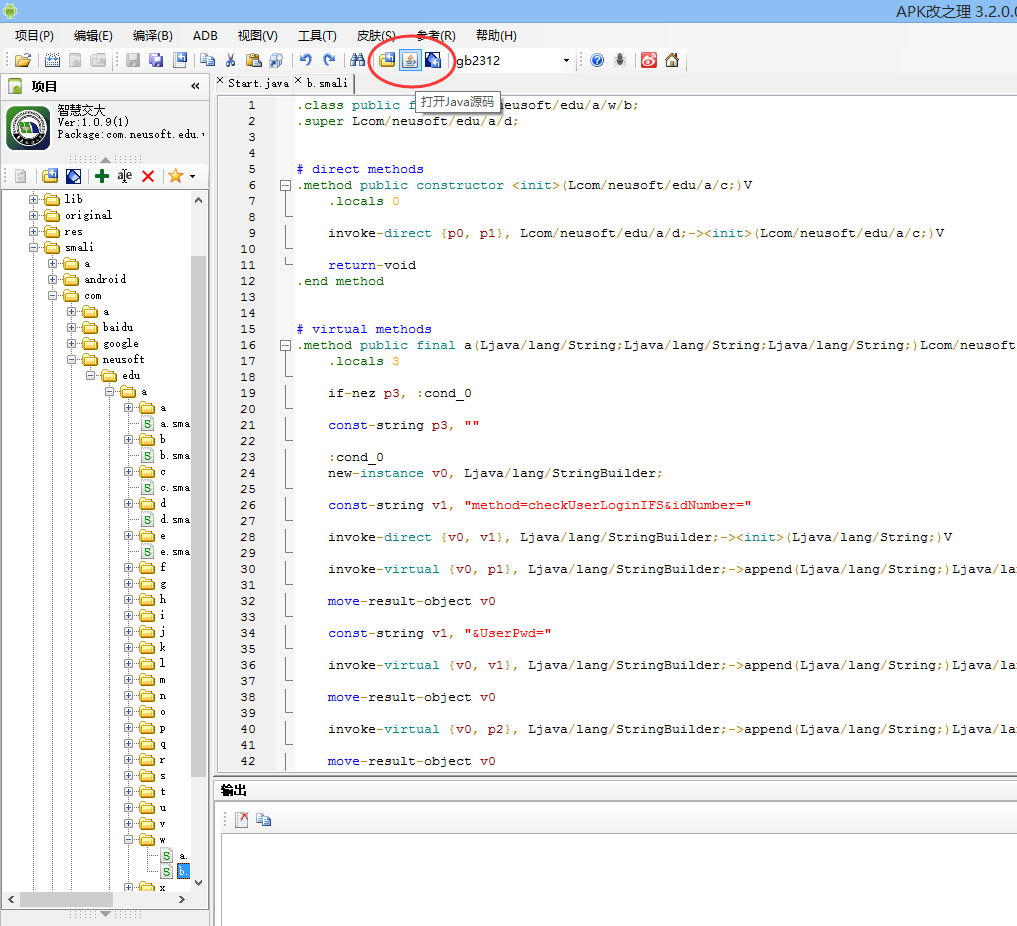
Task: Click the green plus add icon
Action: (102, 176)
